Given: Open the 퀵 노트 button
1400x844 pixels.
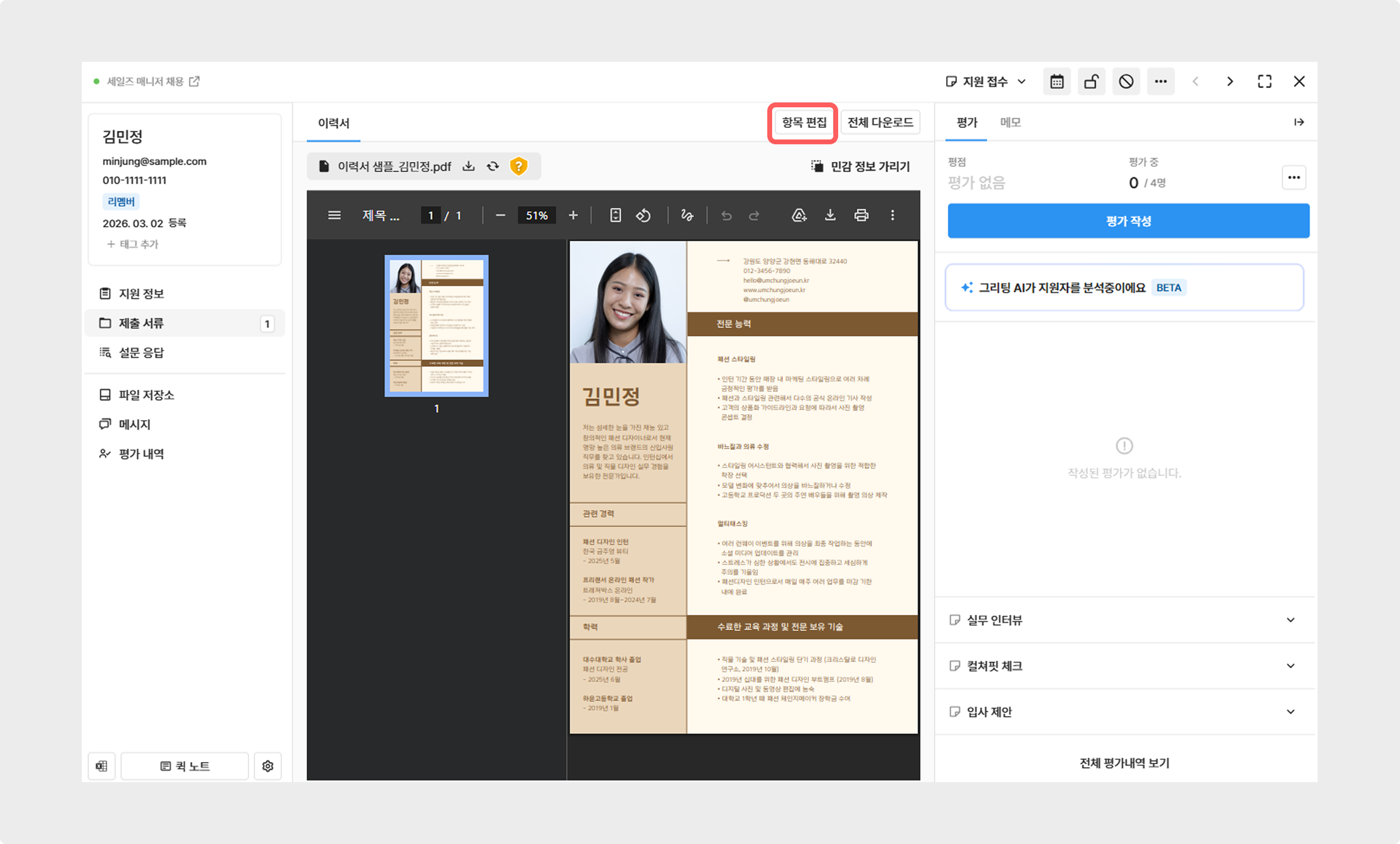Looking at the screenshot, I should pos(185,766).
